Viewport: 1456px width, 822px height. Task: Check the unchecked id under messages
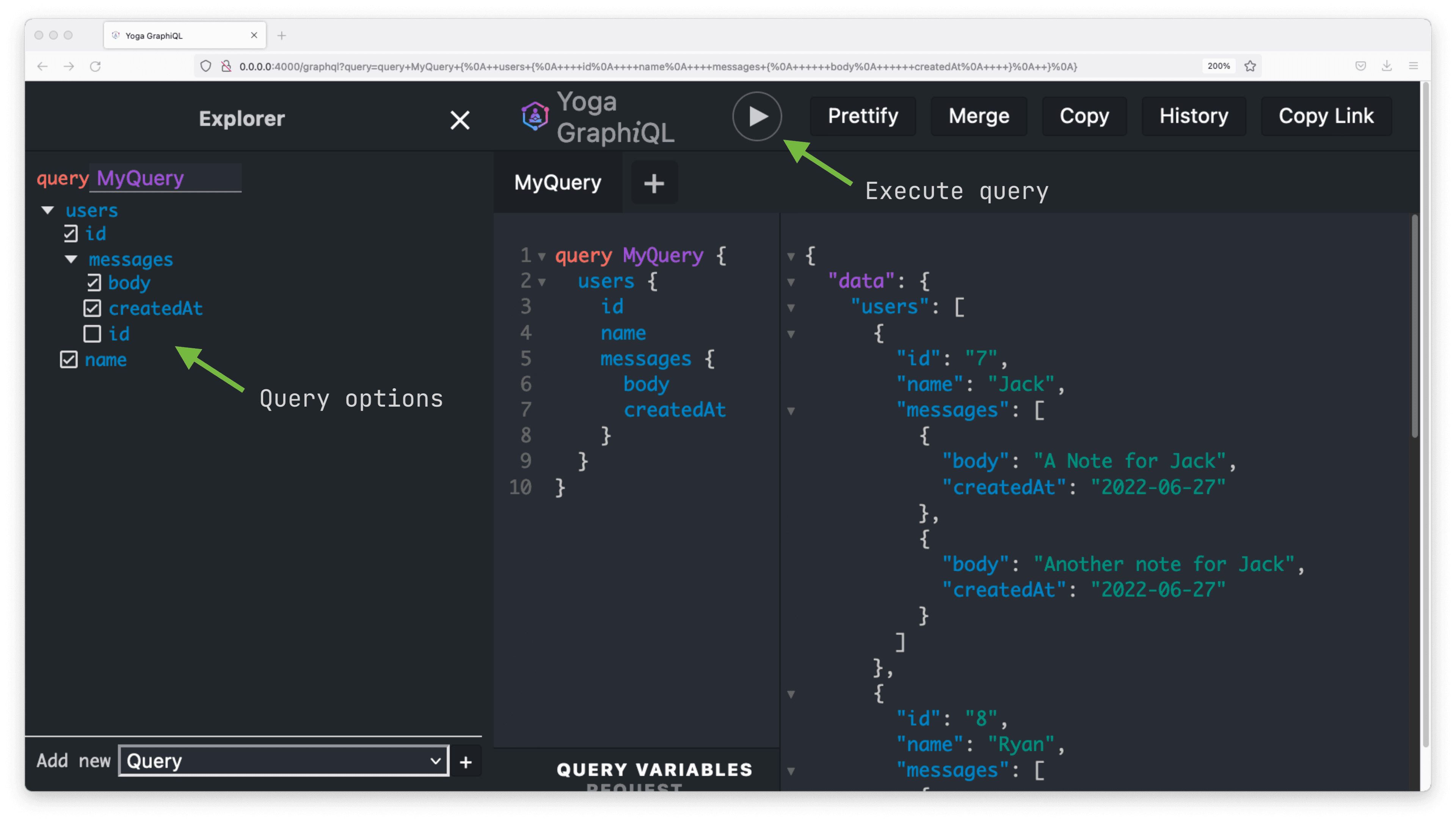click(x=92, y=334)
